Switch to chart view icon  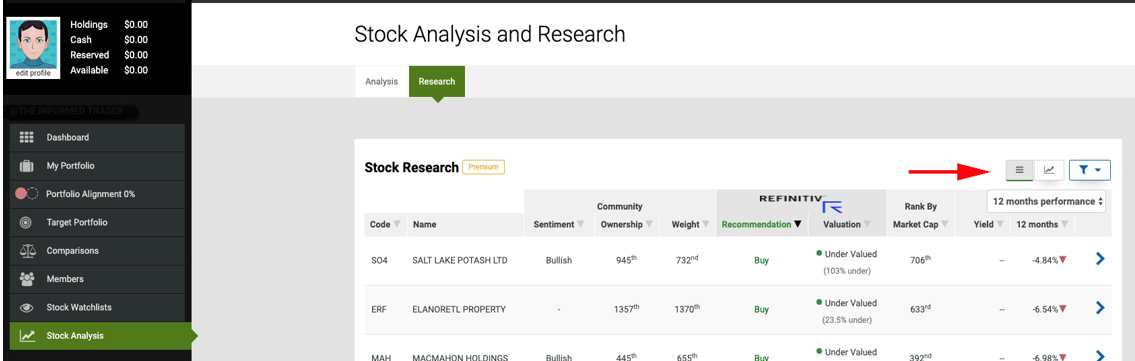point(1049,170)
